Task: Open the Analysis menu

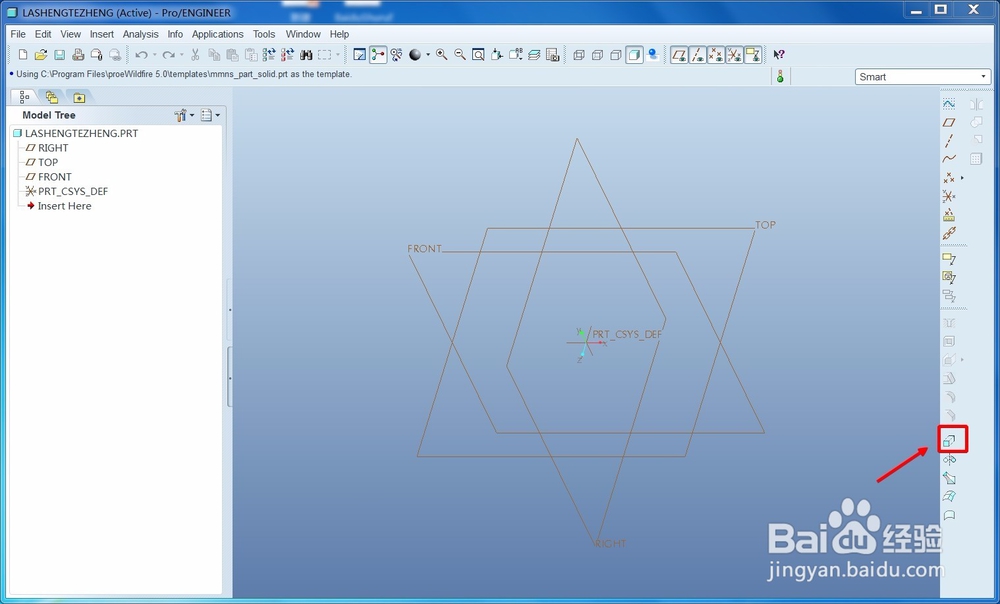Action: pos(140,34)
